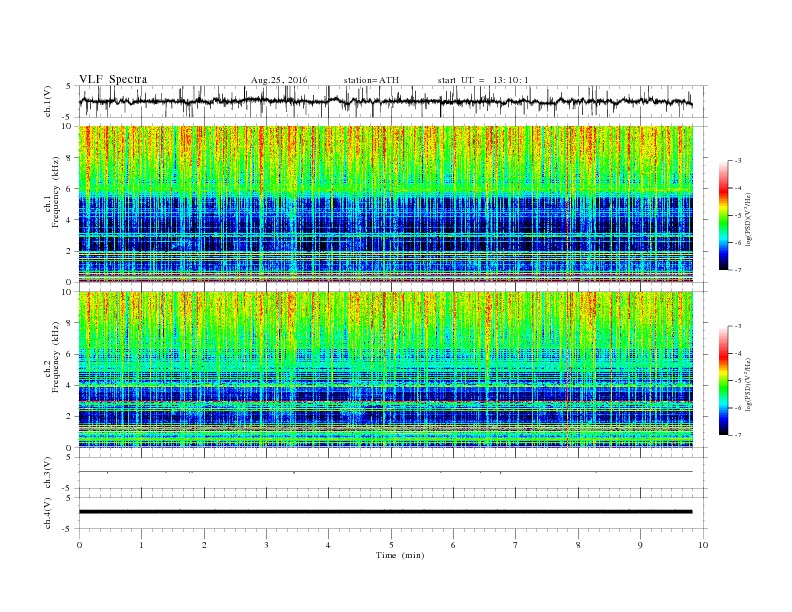Screen dimensions: 792x612
Task: Click the "VLF Spectra" plot title
Action: (113, 79)
